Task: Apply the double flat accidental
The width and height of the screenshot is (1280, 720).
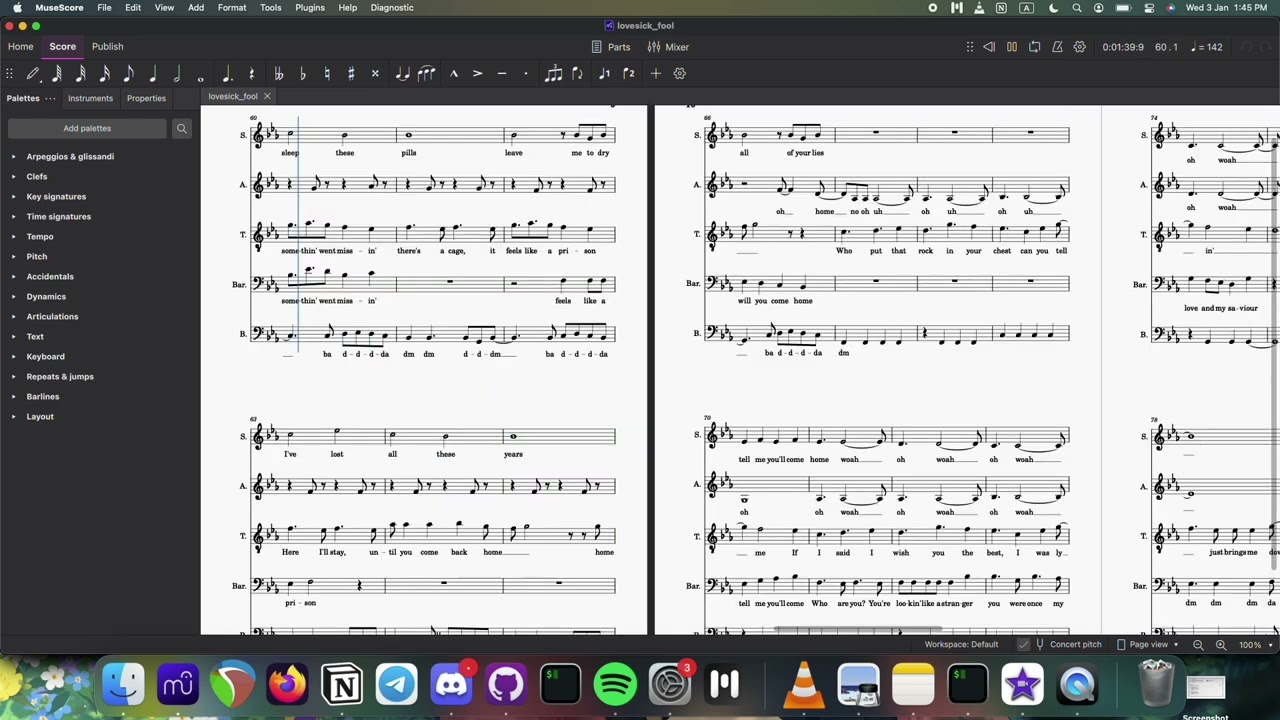Action: pyautogui.click(x=279, y=73)
